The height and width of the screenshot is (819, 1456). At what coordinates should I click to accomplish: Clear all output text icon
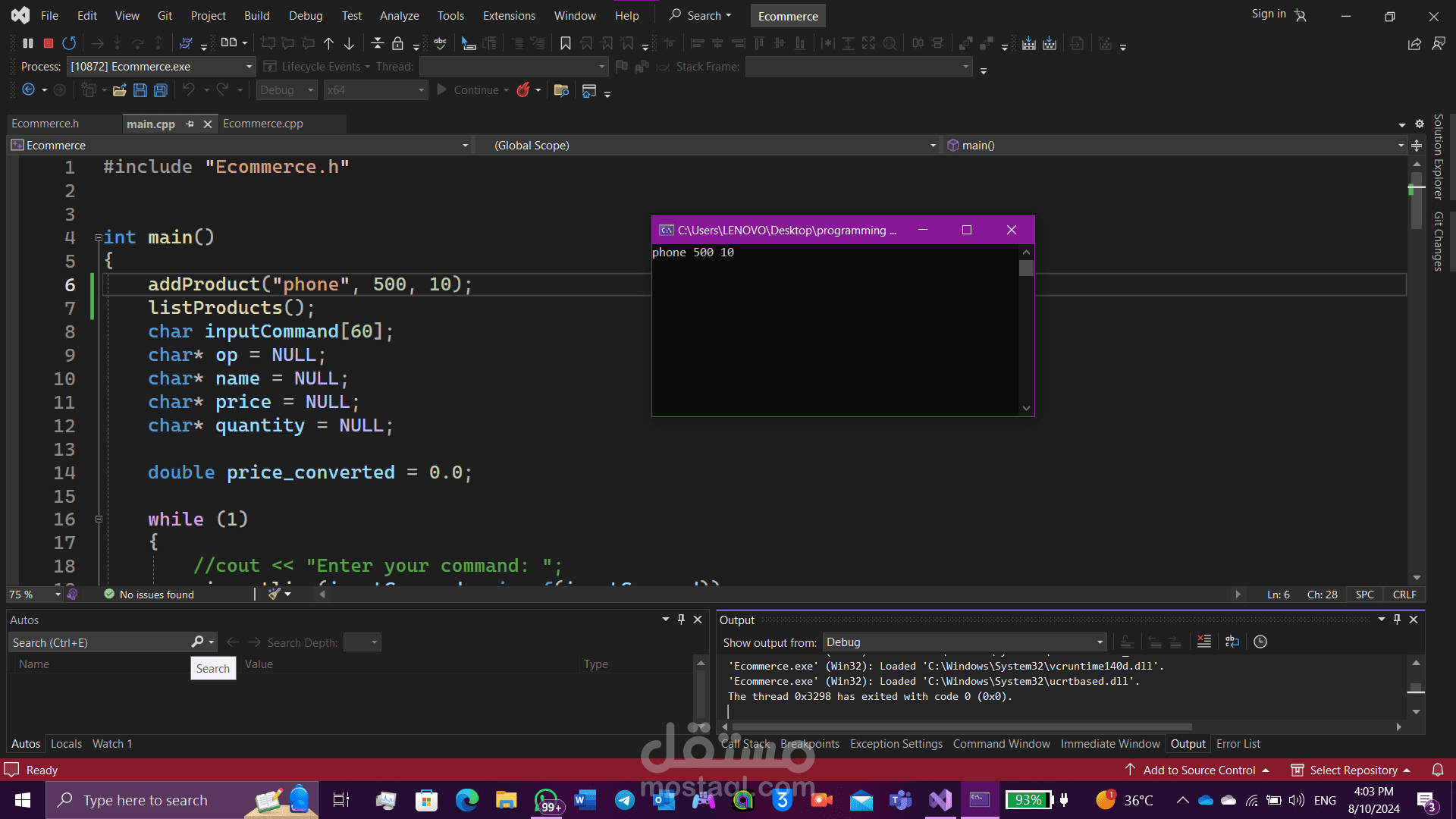click(x=1203, y=642)
